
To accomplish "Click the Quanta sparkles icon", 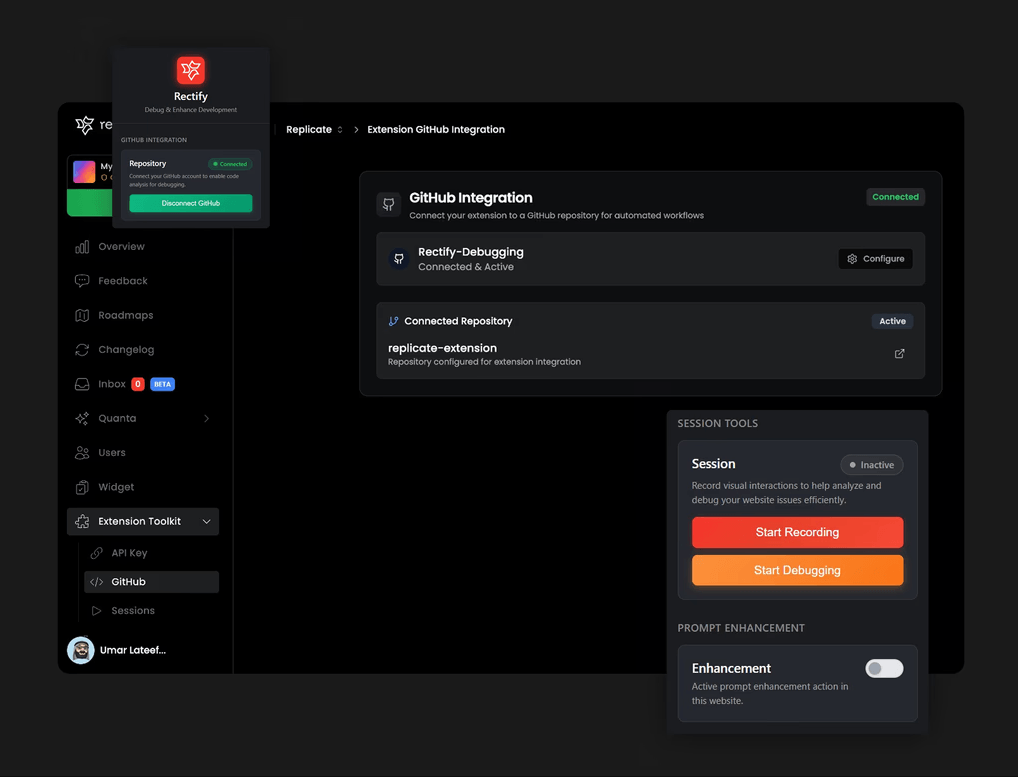I will coord(82,418).
